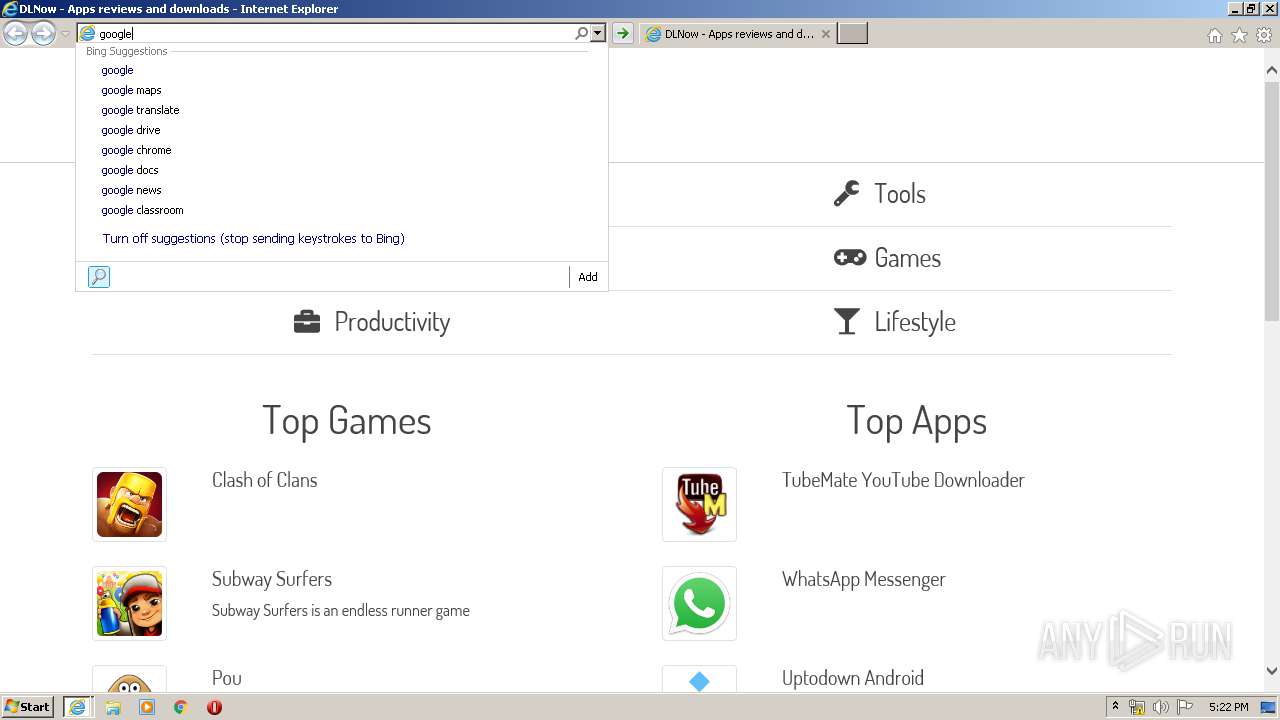
Task: Click the Top Games heading
Action: click(x=347, y=421)
